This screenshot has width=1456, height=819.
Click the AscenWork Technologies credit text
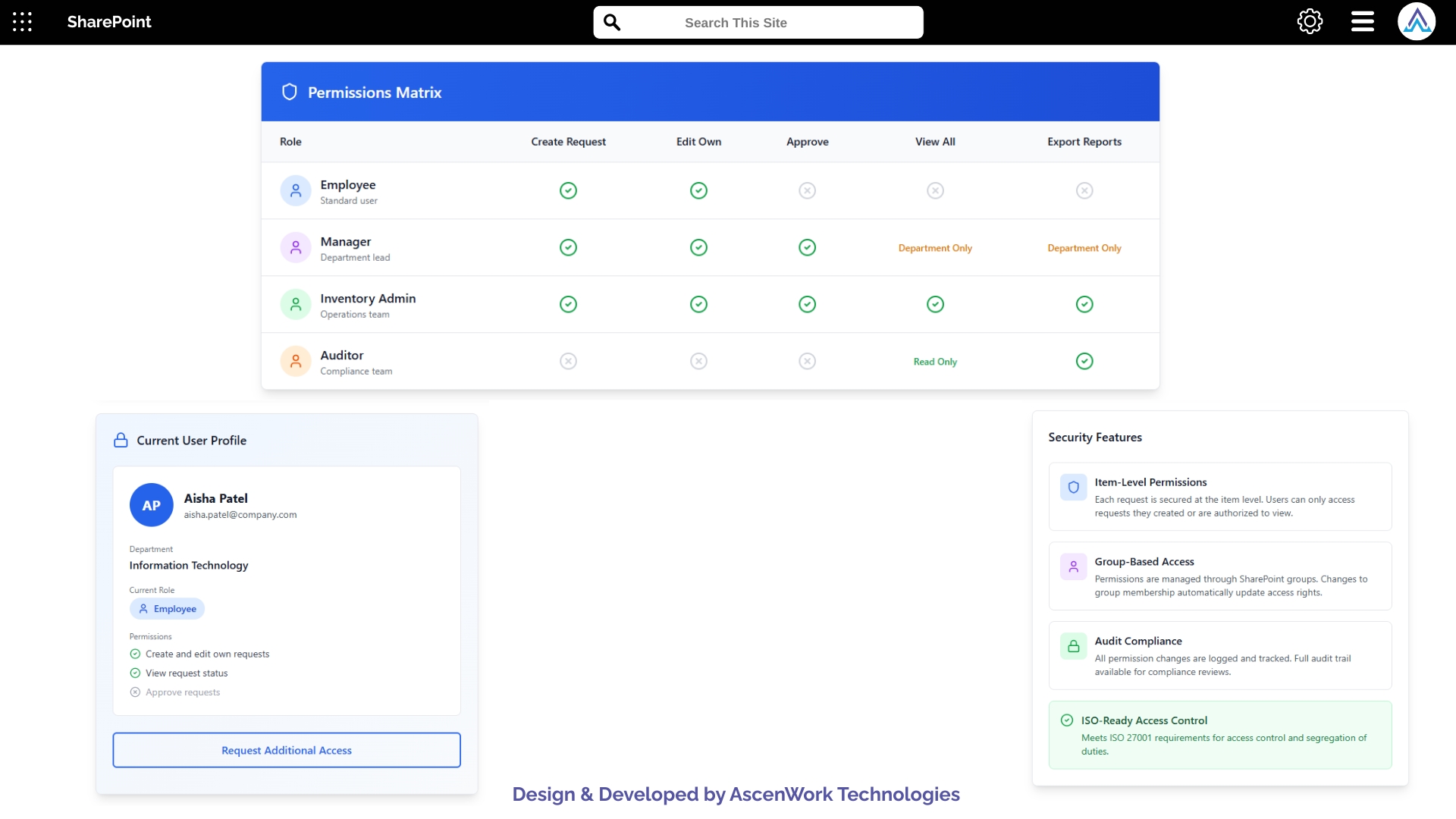point(736,794)
